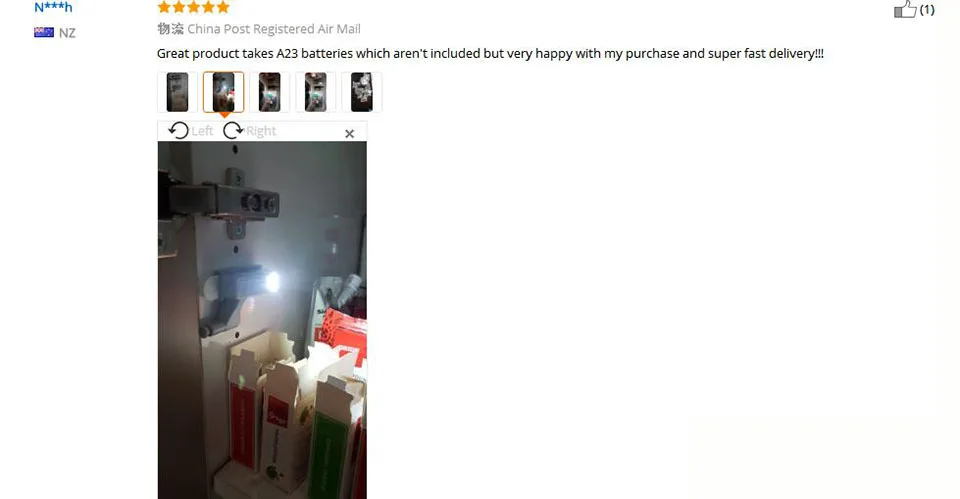This screenshot has height=499, width=960.
Task: Rotate the review photo right
Action: (233, 130)
